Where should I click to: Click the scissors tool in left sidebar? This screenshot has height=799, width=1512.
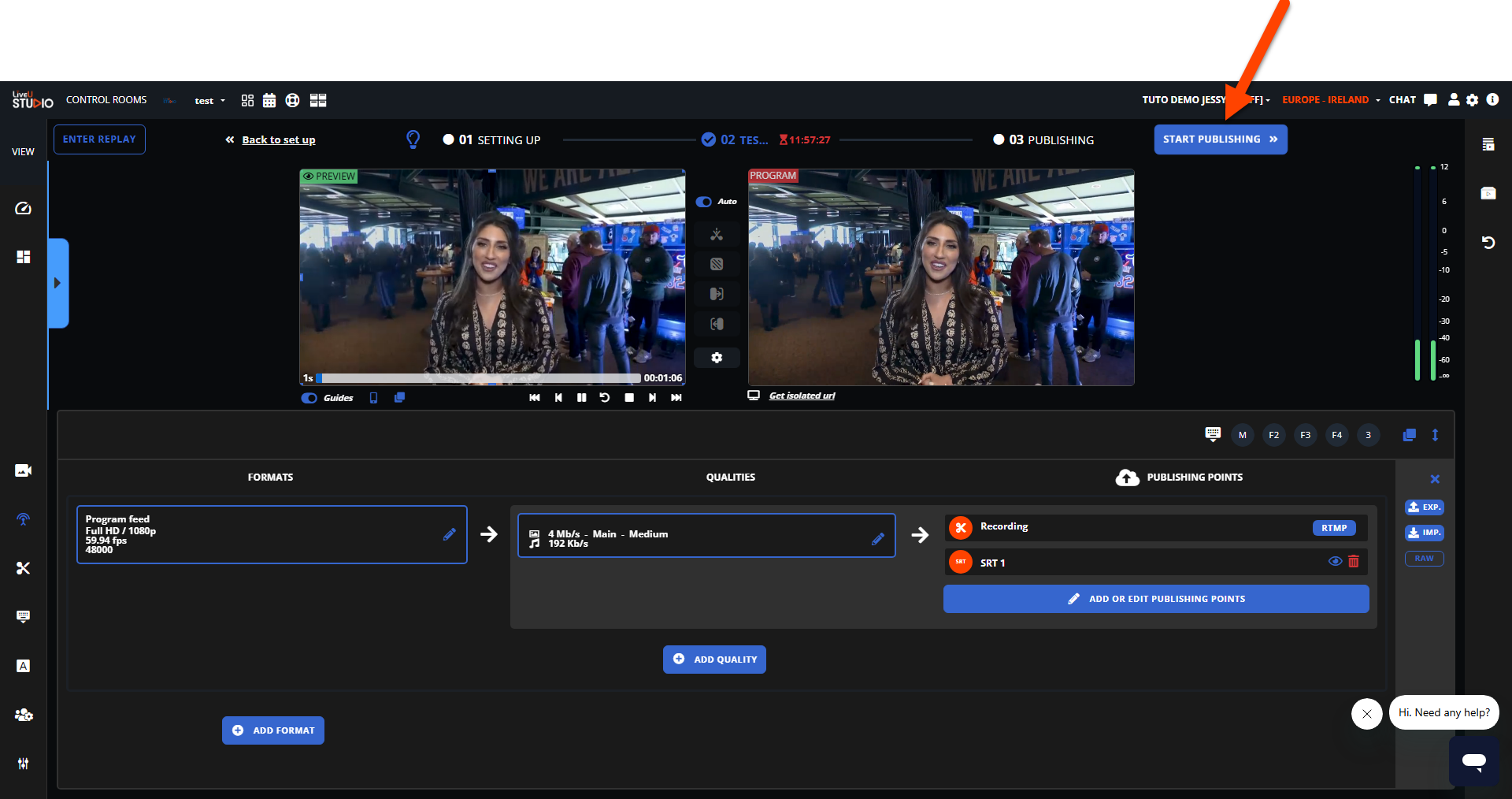(x=23, y=568)
